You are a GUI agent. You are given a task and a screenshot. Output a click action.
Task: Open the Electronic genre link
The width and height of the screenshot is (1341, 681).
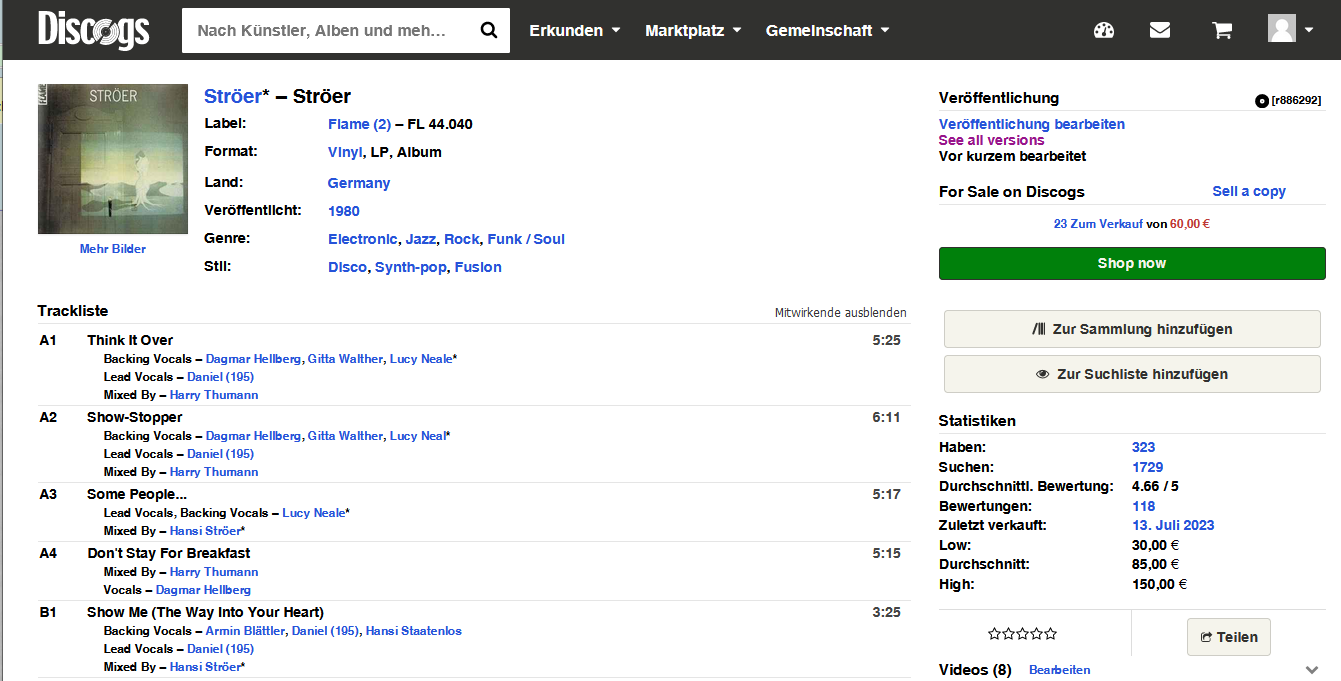click(363, 239)
